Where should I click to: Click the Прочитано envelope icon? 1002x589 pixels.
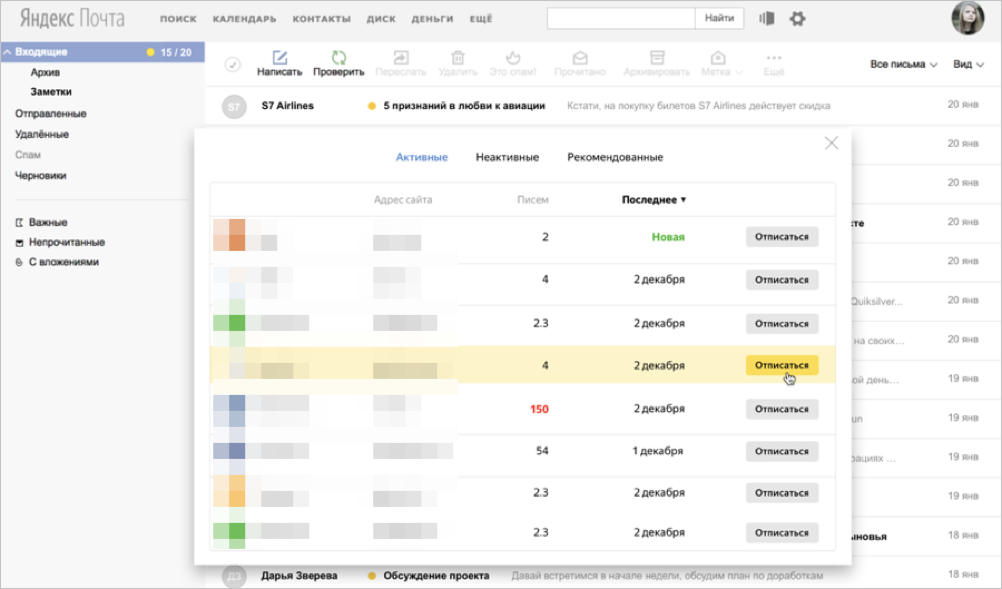click(580, 57)
